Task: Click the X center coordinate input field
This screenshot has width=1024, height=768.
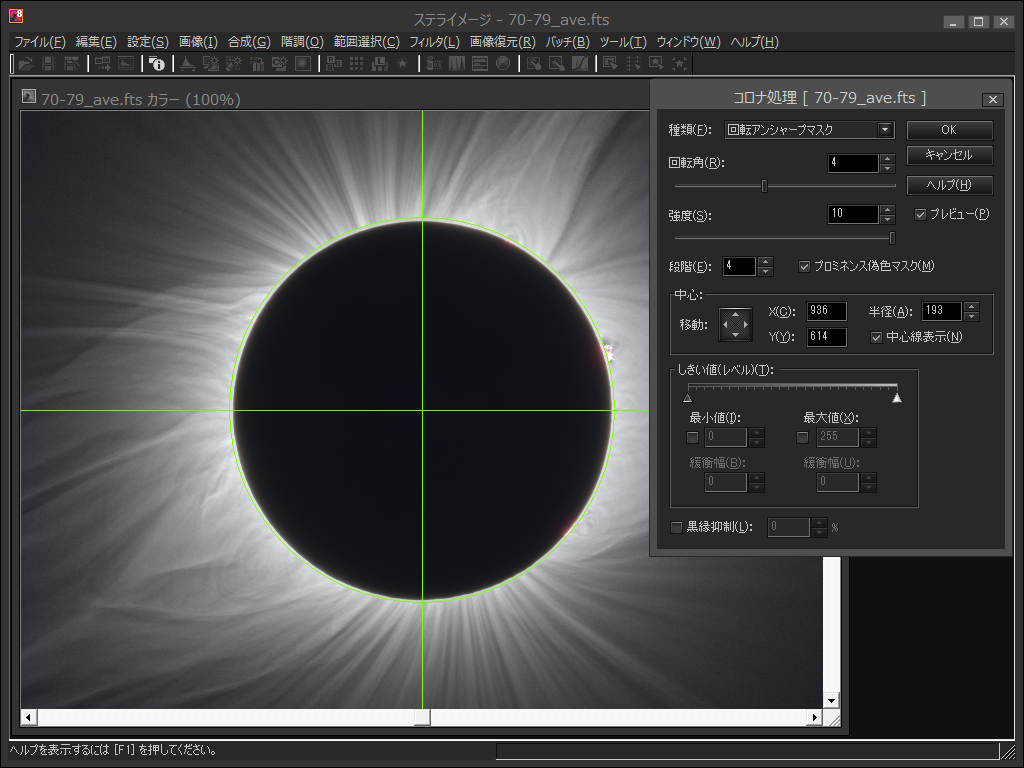Action: tap(826, 311)
